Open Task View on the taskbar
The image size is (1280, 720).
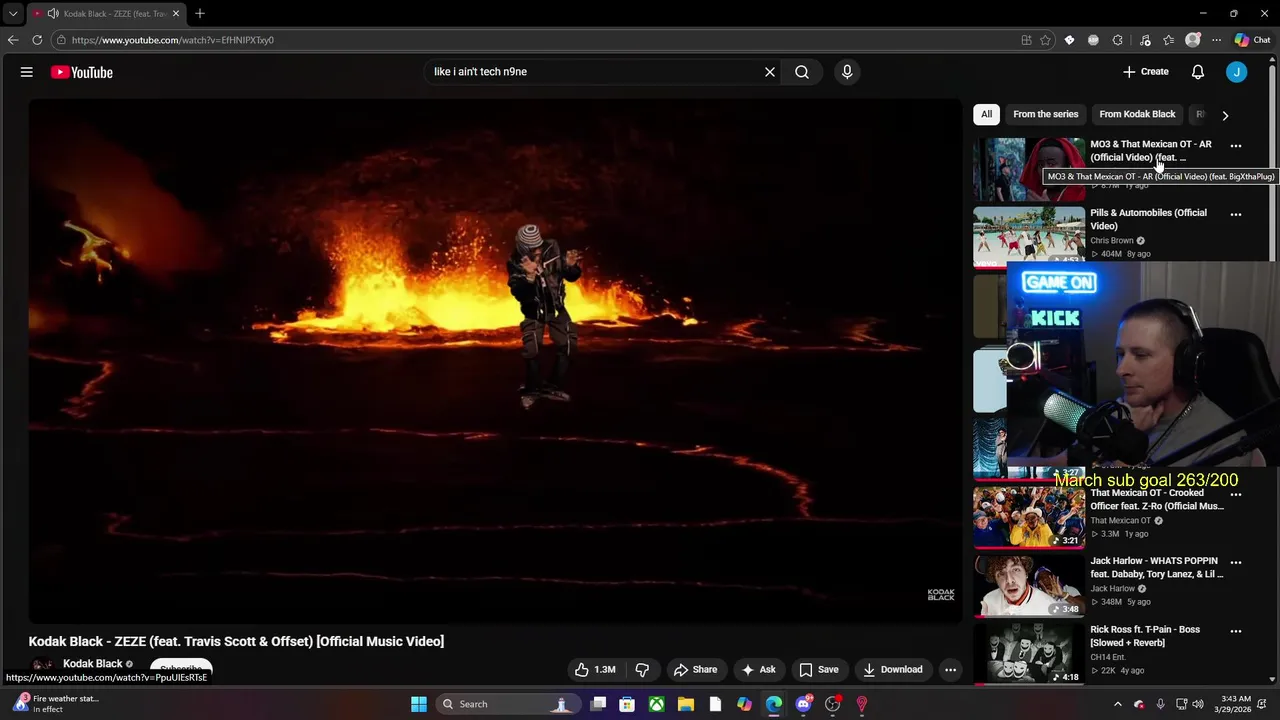[598, 704]
